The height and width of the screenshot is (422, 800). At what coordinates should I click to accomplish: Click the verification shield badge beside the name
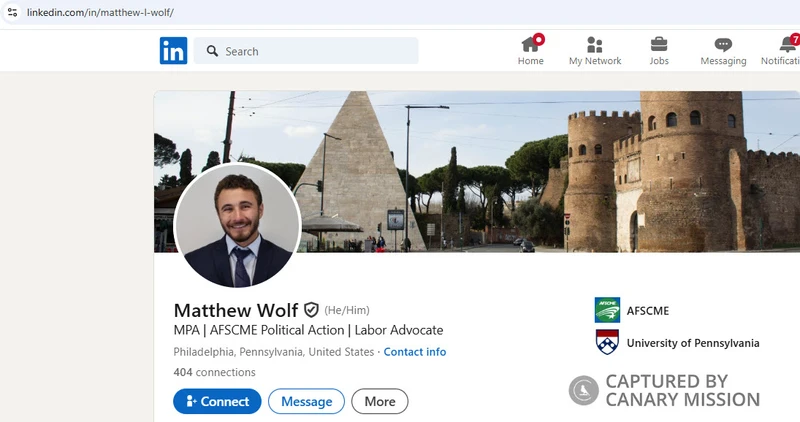311,310
